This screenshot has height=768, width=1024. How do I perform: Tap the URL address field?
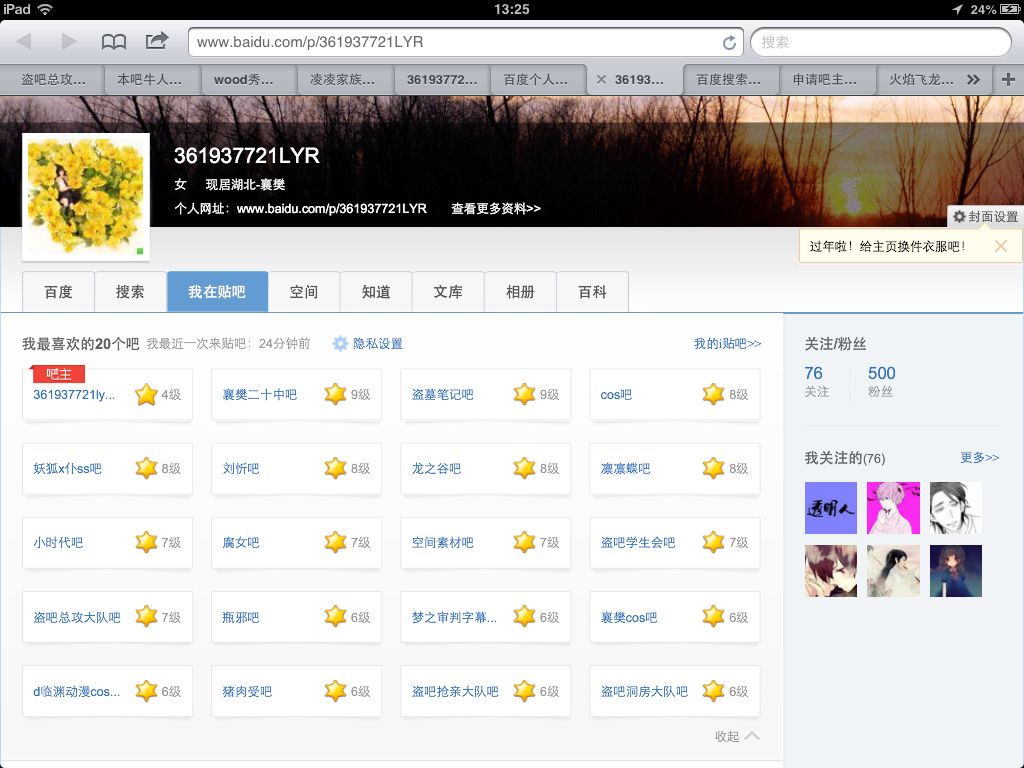coord(466,42)
